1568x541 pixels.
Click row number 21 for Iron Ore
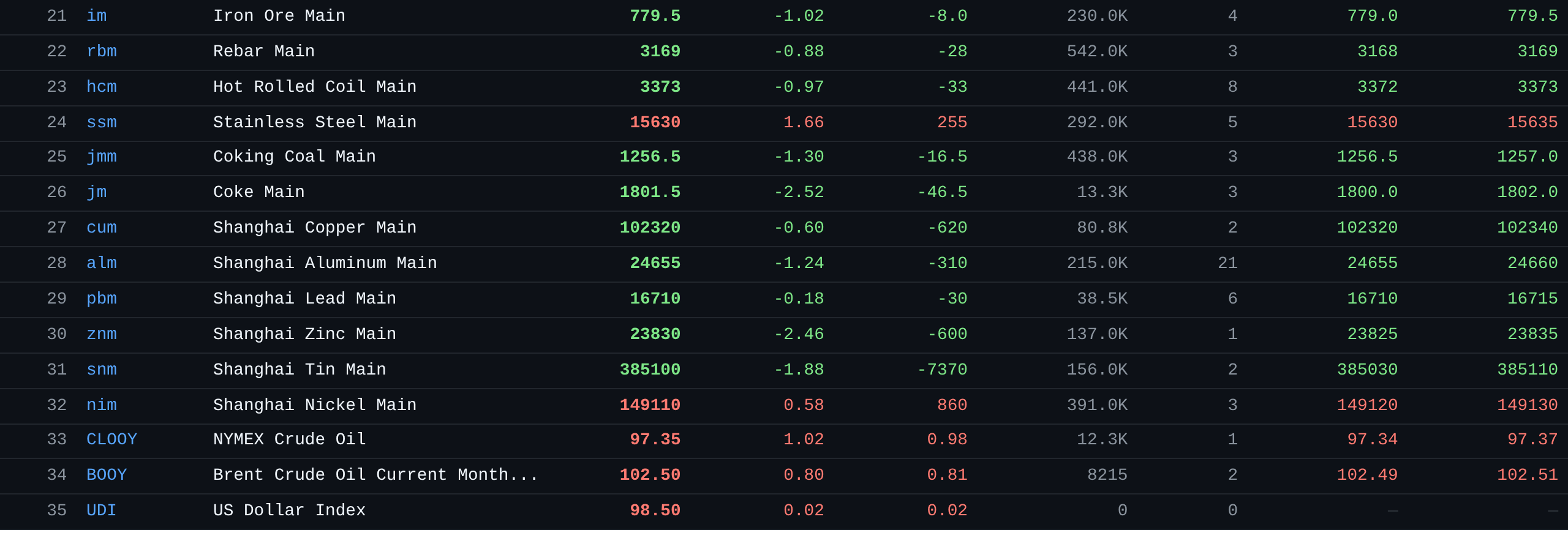56,16
